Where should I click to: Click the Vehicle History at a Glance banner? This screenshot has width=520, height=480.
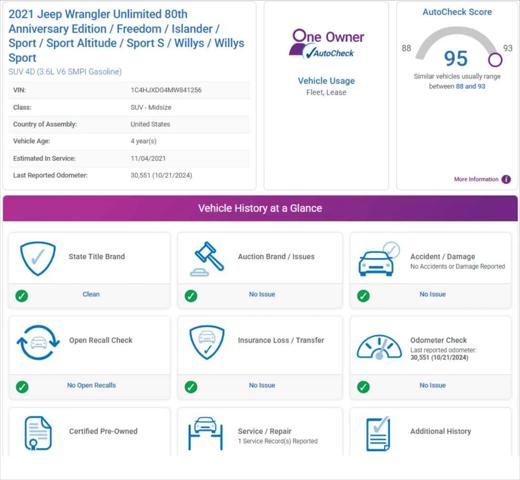click(x=260, y=208)
